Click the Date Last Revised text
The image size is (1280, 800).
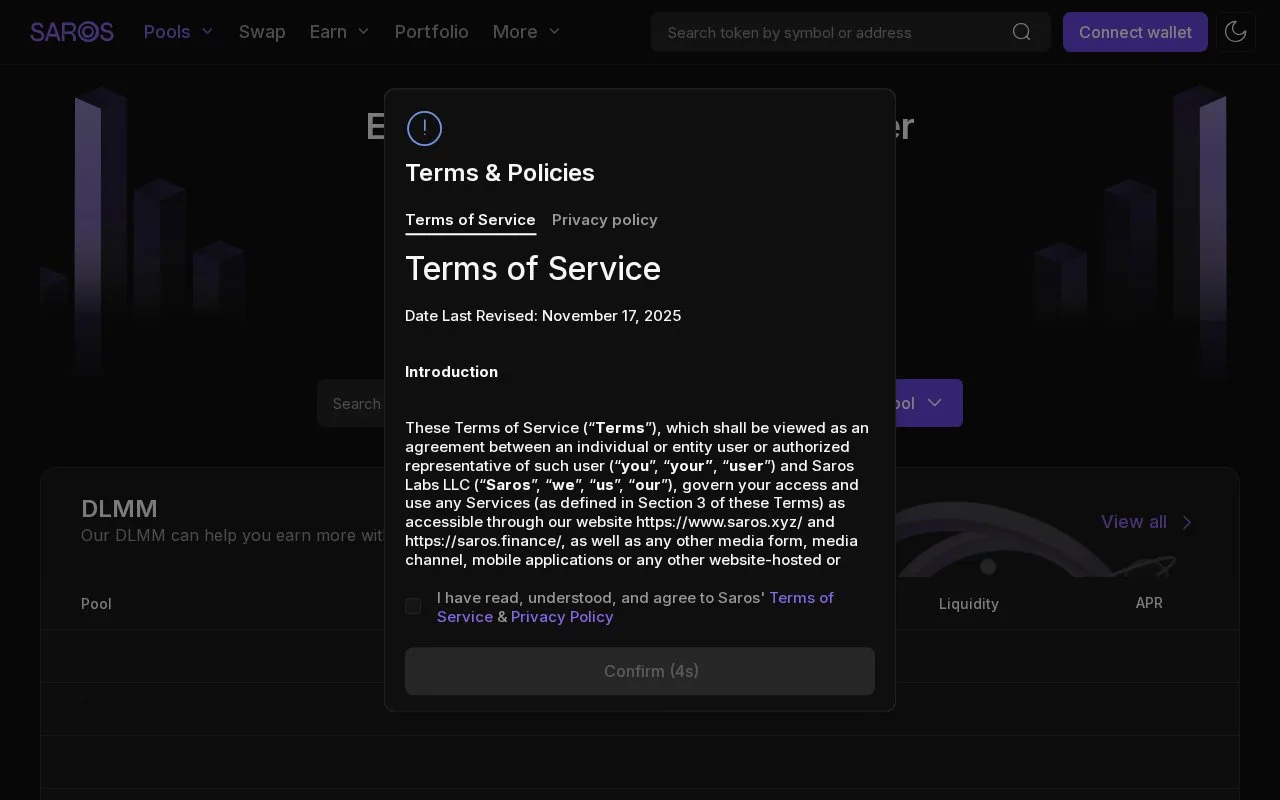[543, 316]
